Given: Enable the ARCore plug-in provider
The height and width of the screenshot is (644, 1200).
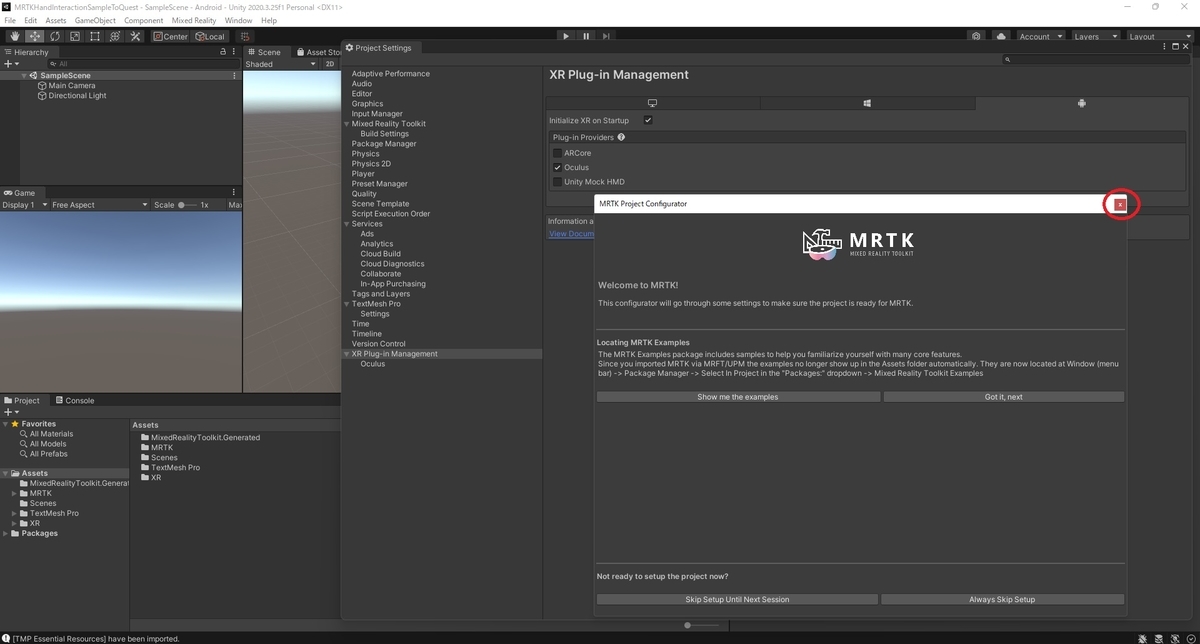Looking at the screenshot, I should (557, 153).
